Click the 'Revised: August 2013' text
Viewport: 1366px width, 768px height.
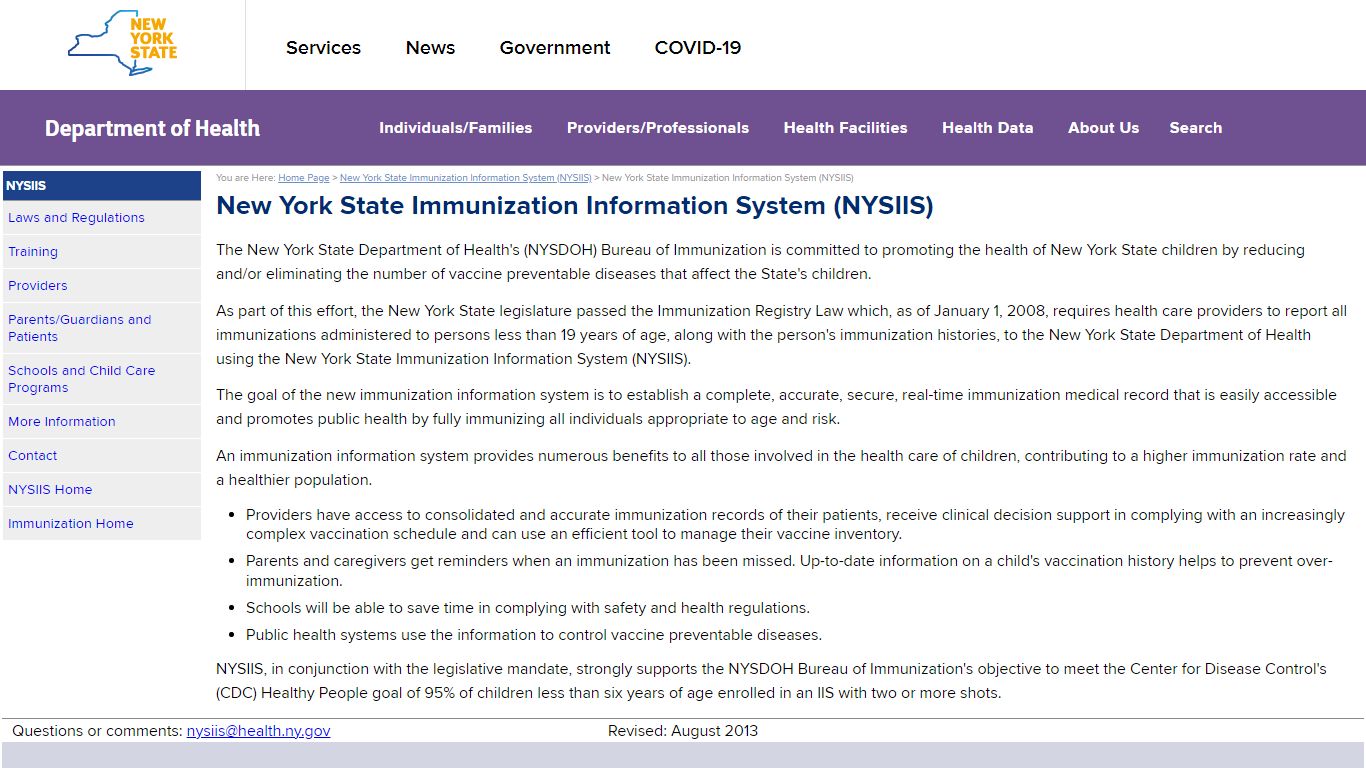[x=683, y=731]
